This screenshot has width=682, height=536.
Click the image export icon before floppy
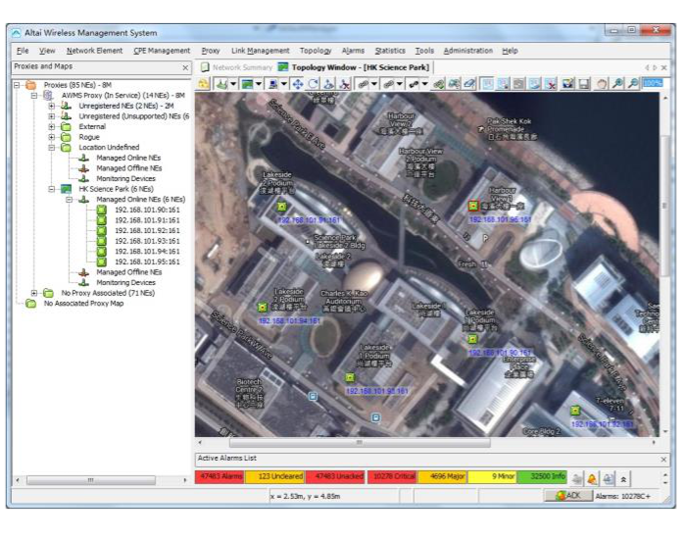click(x=568, y=84)
